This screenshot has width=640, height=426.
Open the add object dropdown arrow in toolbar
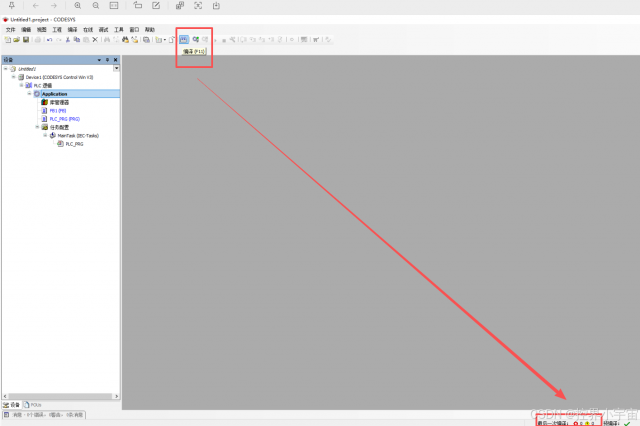165,40
